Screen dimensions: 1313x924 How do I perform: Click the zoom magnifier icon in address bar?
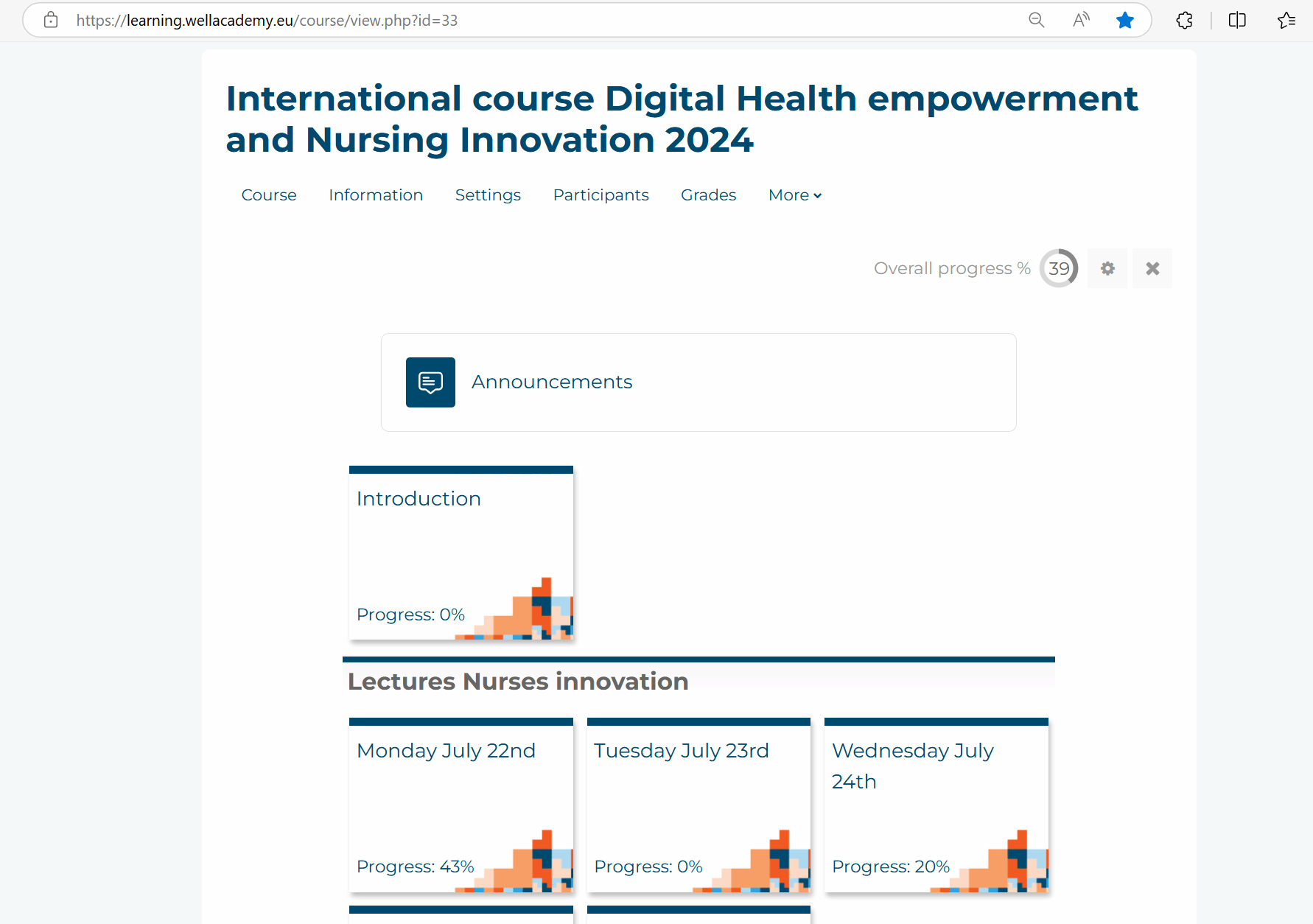pyautogui.click(x=1036, y=20)
